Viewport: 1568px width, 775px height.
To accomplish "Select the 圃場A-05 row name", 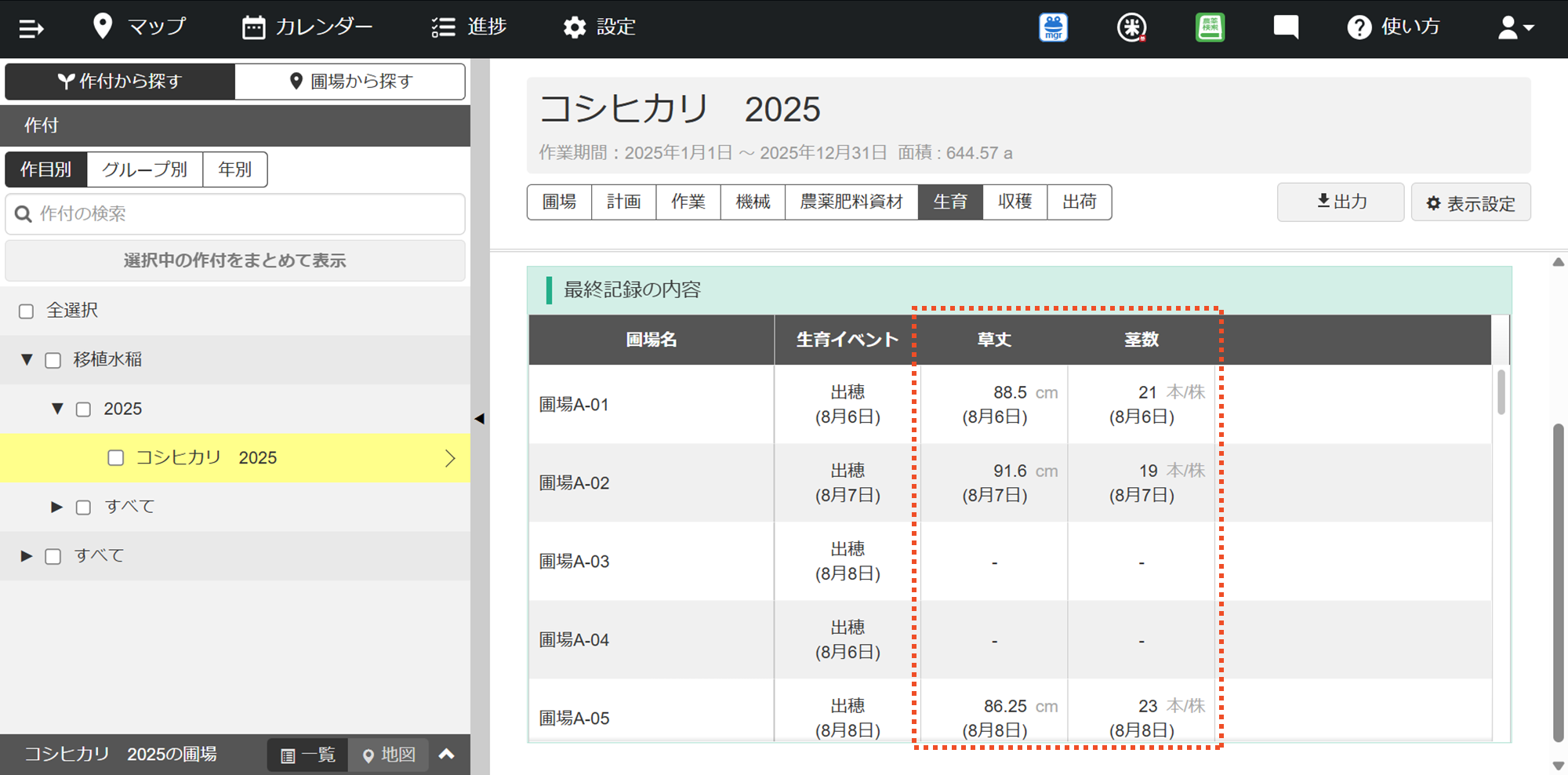I will click(574, 719).
